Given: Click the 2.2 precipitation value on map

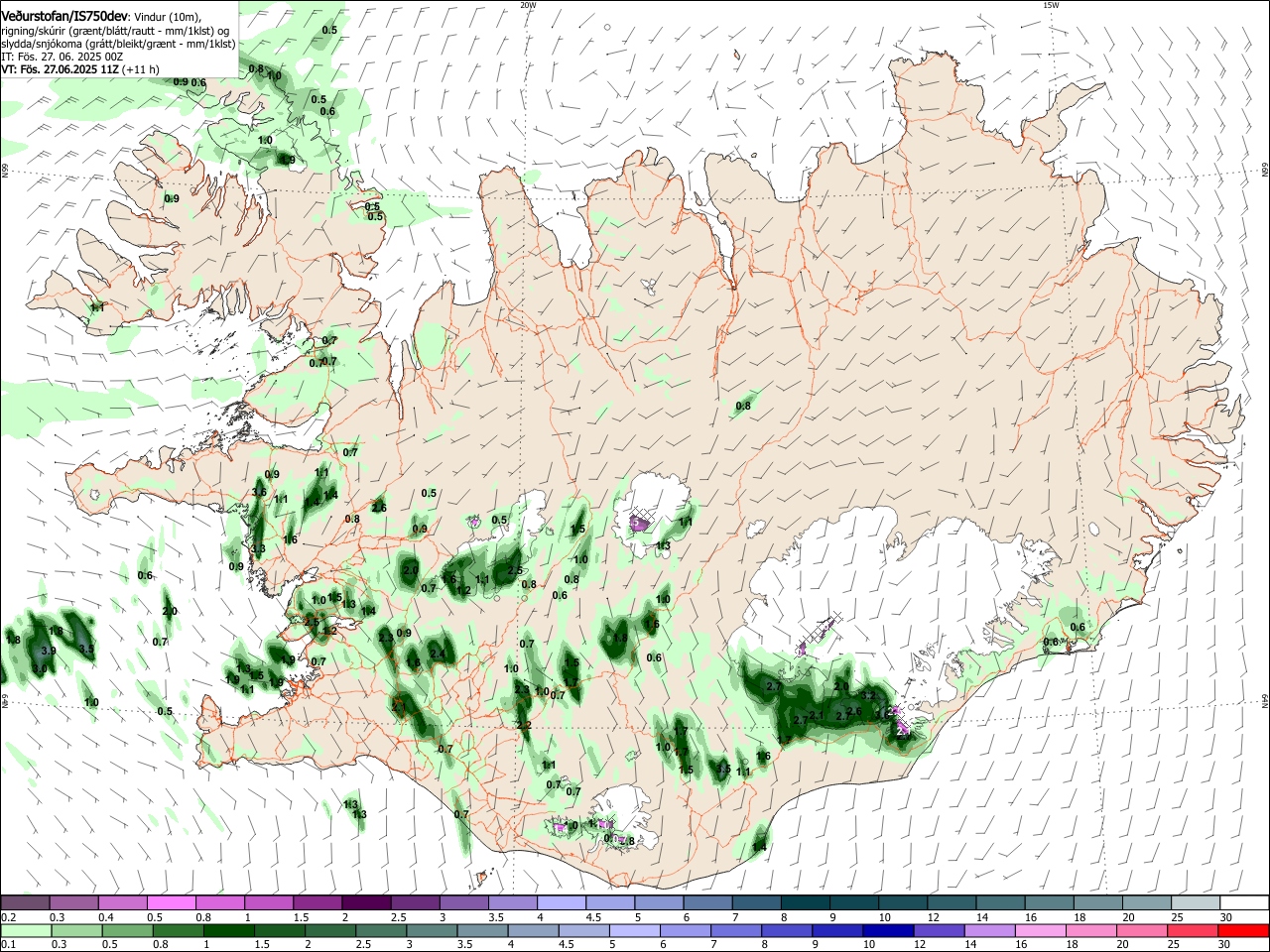Looking at the screenshot, I should click(x=525, y=726).
